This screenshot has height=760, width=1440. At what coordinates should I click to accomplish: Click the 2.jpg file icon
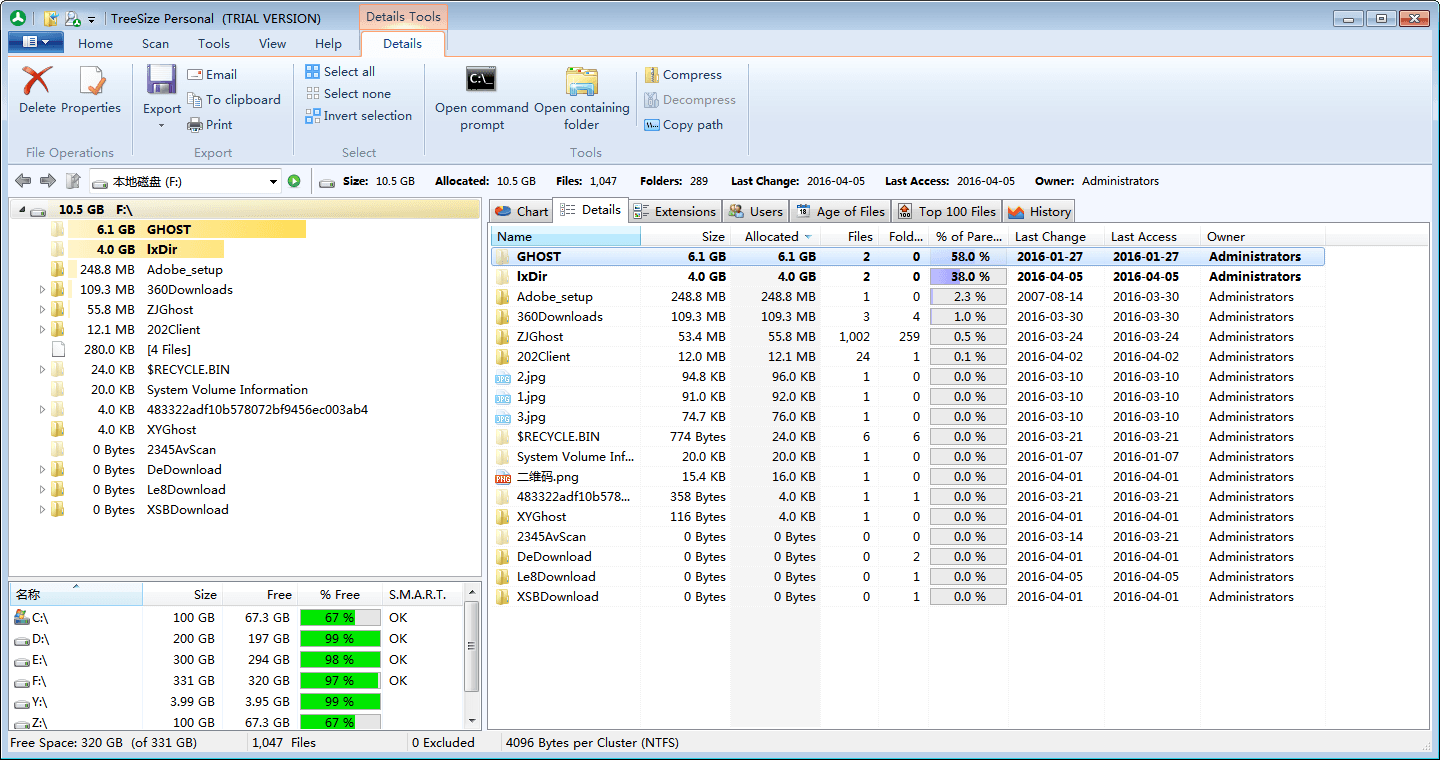click(503, 377)
